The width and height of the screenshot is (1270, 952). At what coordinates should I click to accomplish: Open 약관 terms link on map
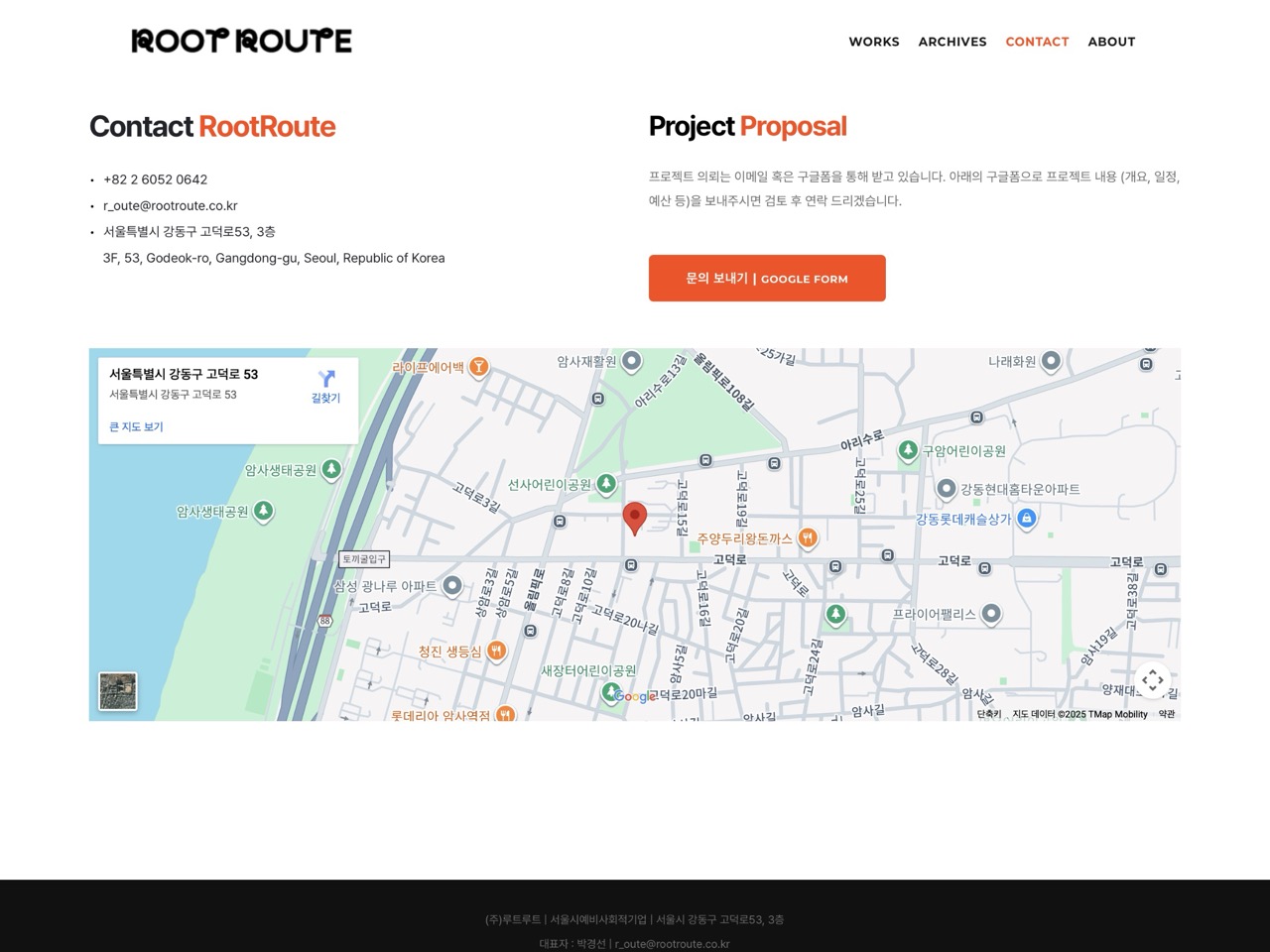coord(1167,714)
